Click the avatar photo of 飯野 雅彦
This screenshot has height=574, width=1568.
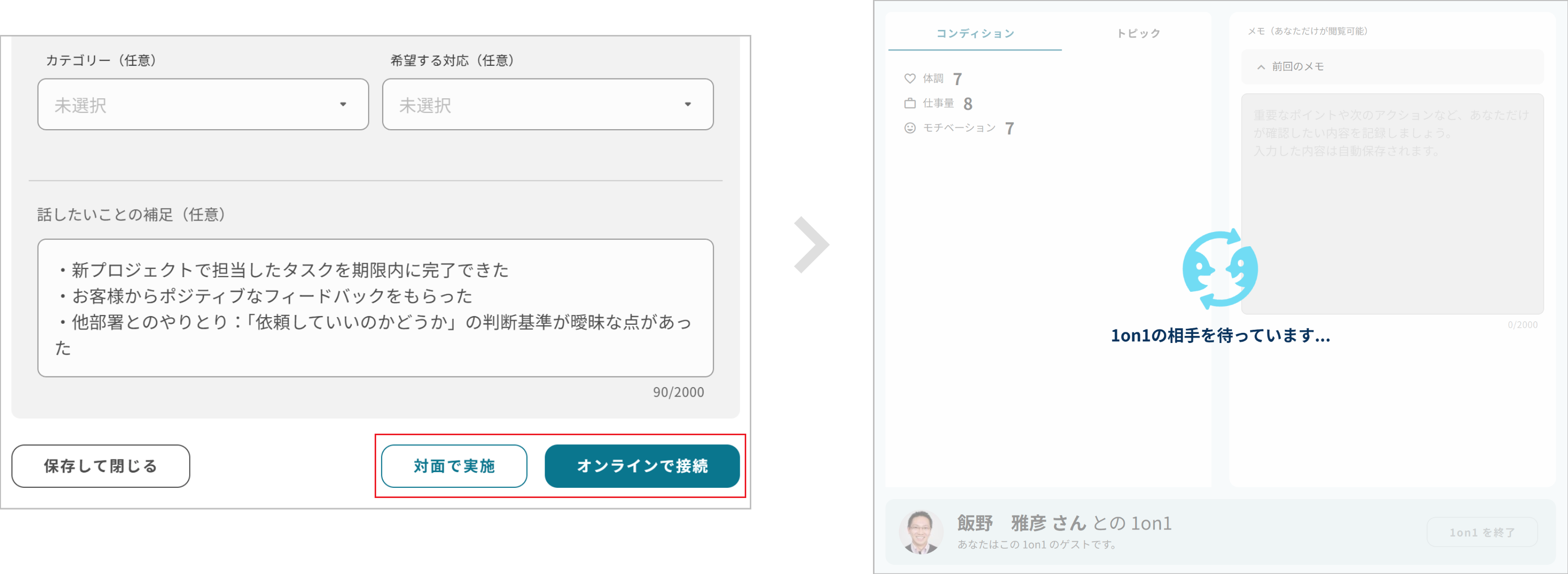[x=920, y=531]
